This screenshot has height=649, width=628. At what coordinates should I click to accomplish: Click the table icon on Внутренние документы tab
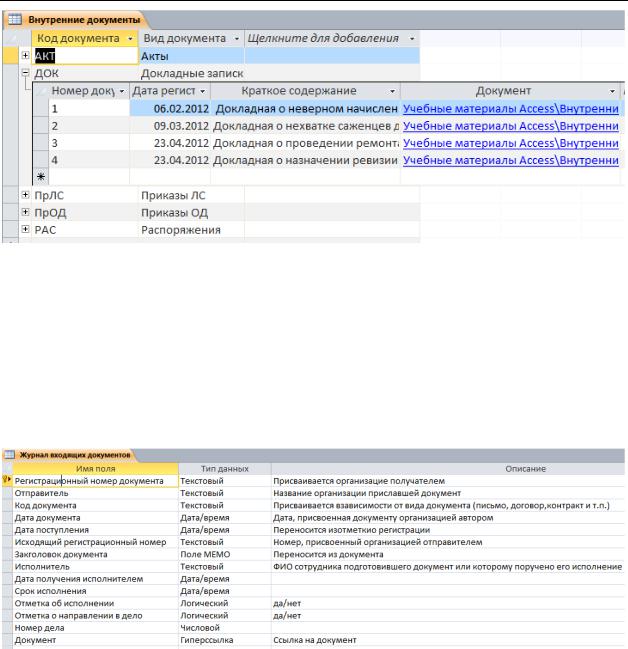pyautogui.click(x=15, y=19)
